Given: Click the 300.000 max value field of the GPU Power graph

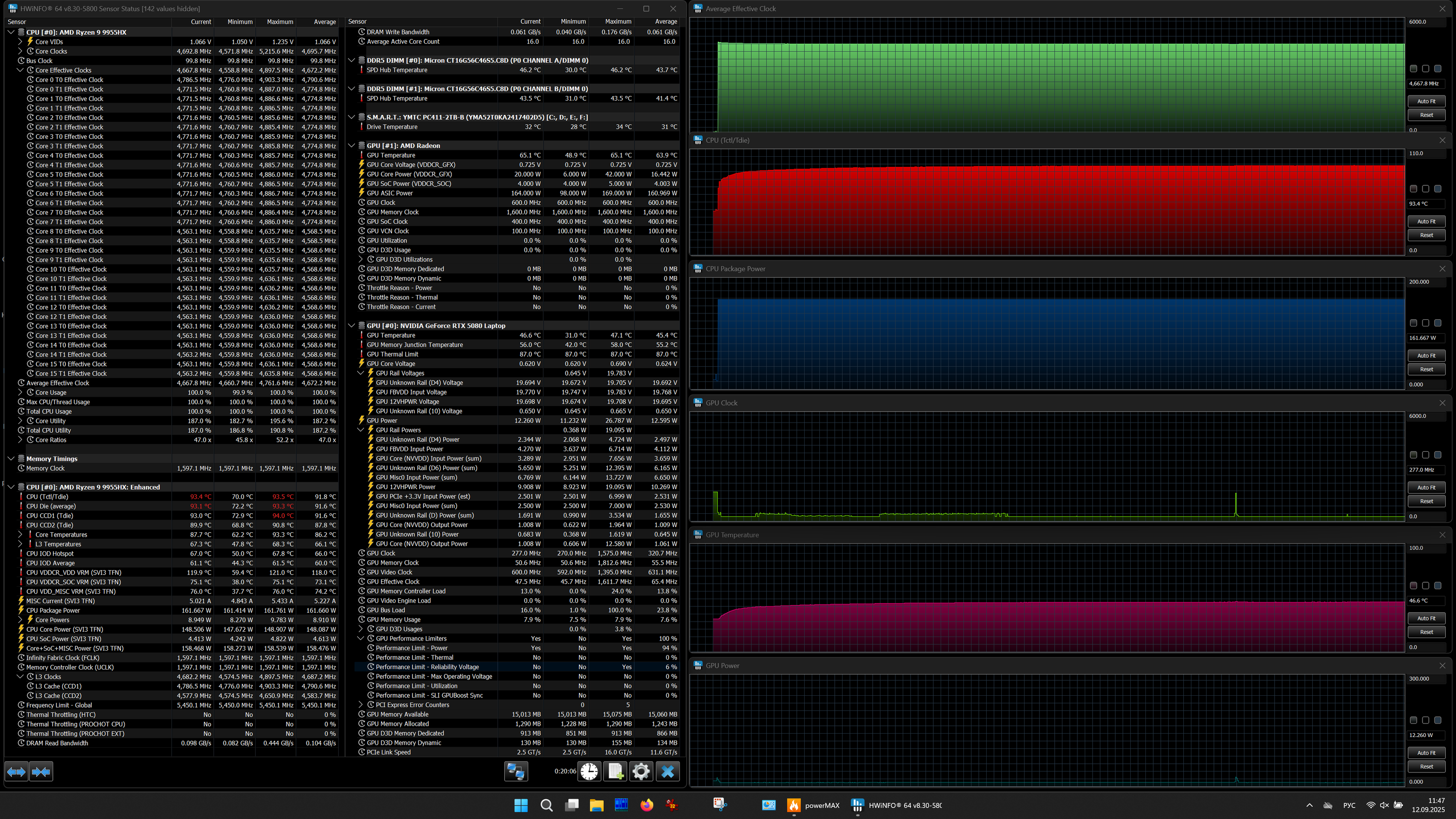Looking at the screenshot, I should [x=1425, y=679].
